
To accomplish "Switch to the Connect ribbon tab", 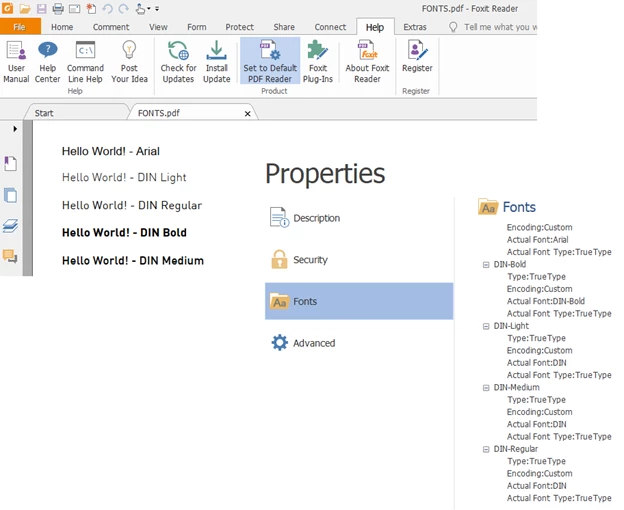I will click(x=330, y=27).
